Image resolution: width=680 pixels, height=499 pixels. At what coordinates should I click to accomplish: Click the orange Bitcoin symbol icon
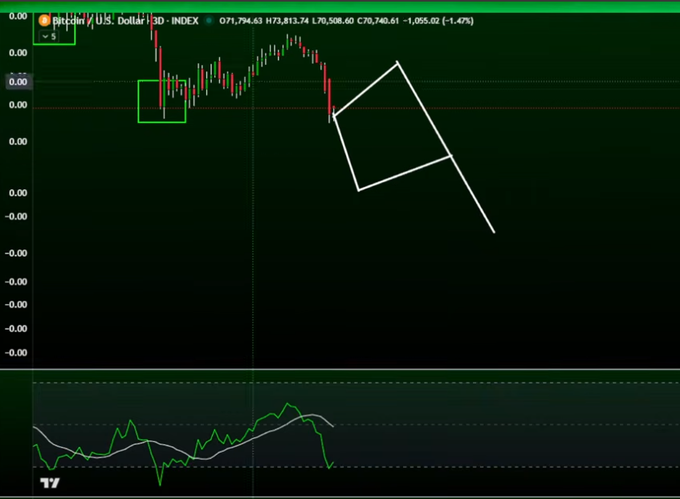tap(44, 20)
